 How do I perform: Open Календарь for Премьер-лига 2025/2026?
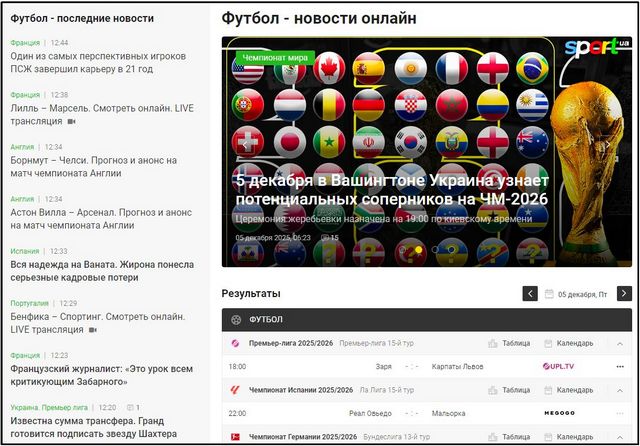pyautogui.click(x=569, y=343)
